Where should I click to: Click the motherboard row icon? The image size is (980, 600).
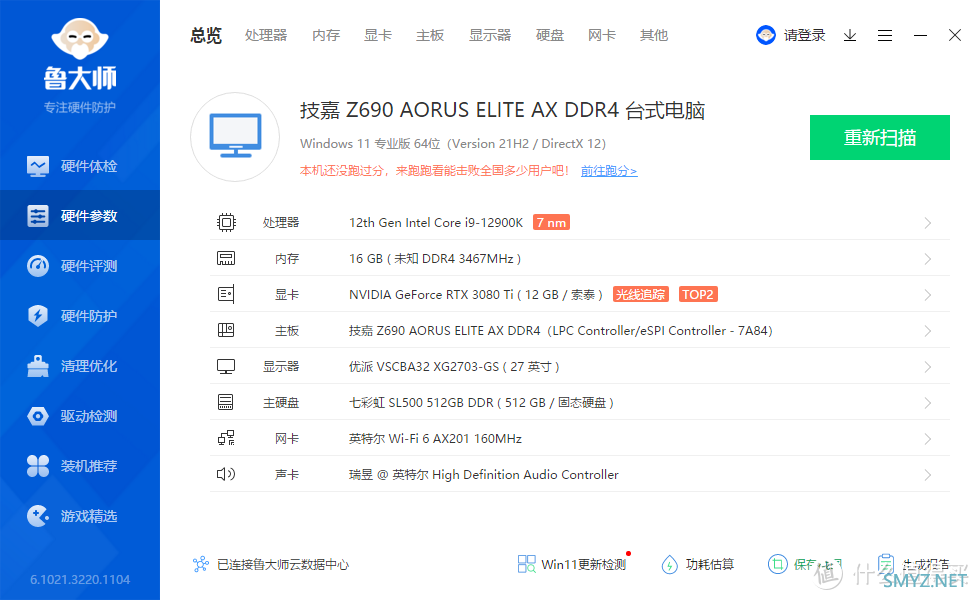(x=226, y=330)
